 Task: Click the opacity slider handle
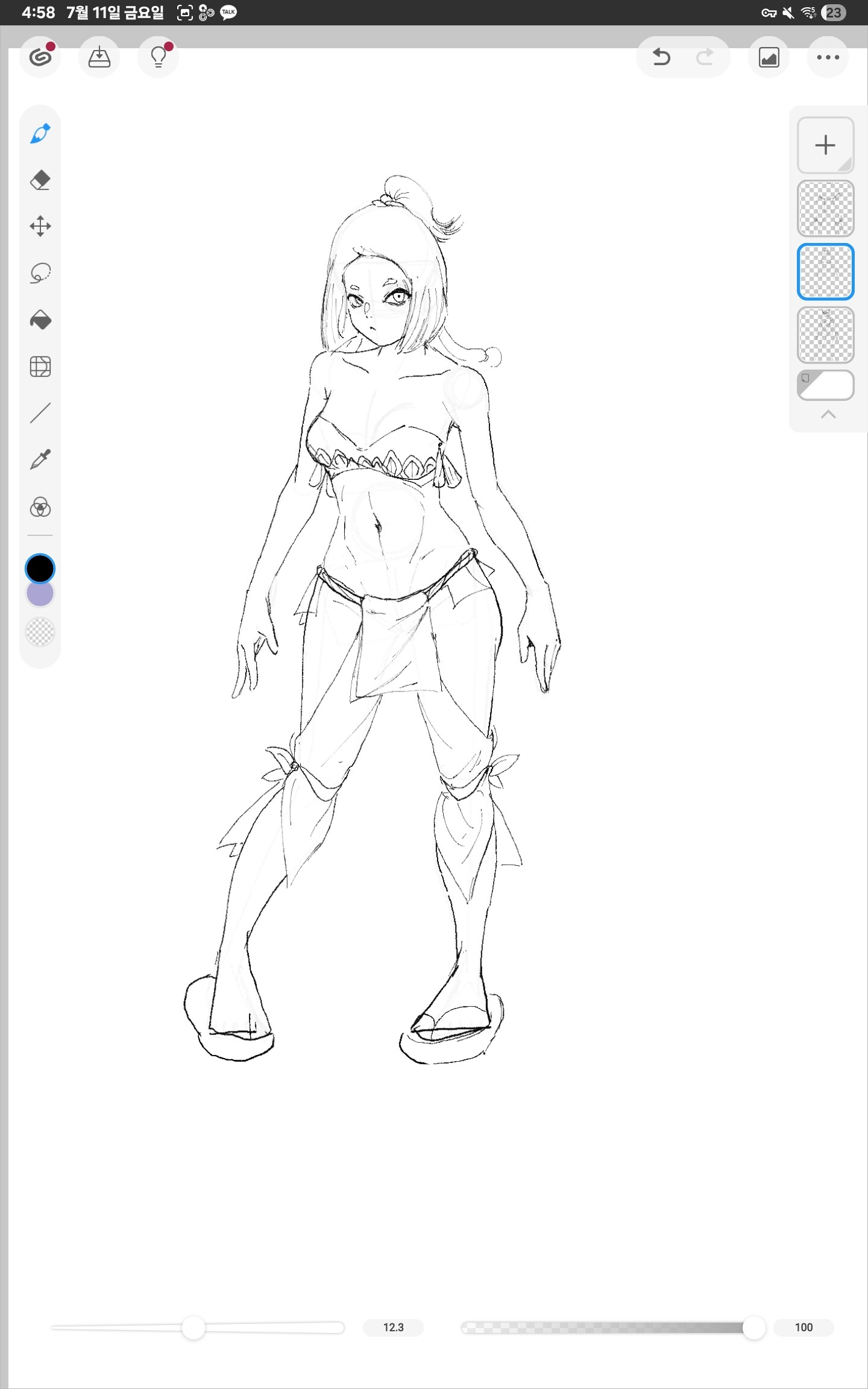pos(753,1328)
